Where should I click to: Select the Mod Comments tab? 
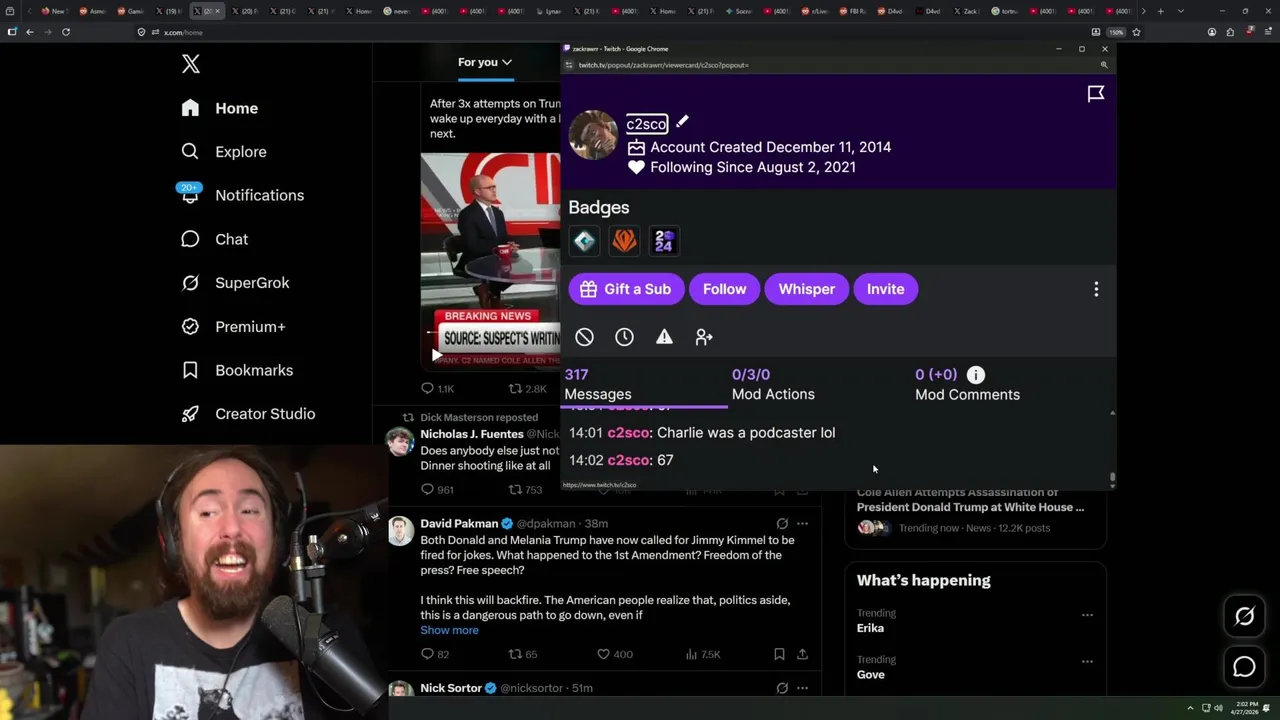(x=967, y=385)
